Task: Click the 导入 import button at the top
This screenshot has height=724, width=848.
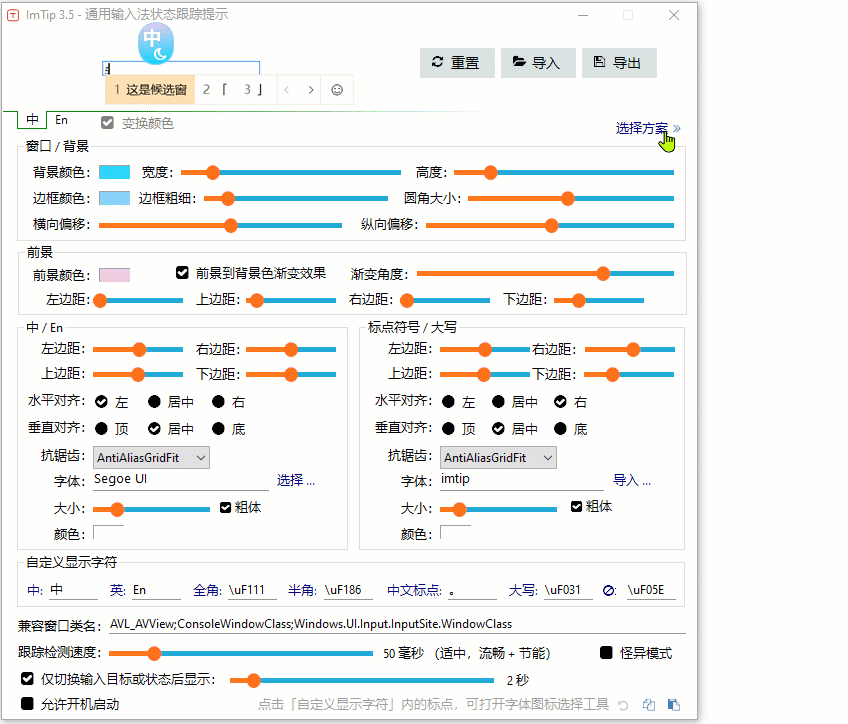Action: [x=538, y=63]
